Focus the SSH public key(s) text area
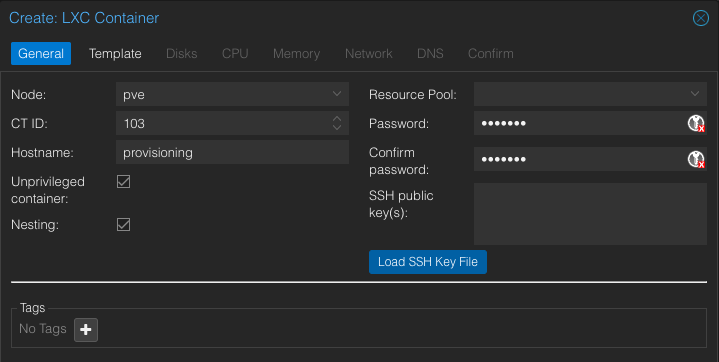This screenshot has height=362, width=719. pyautogui.click(x=590, y=214)
